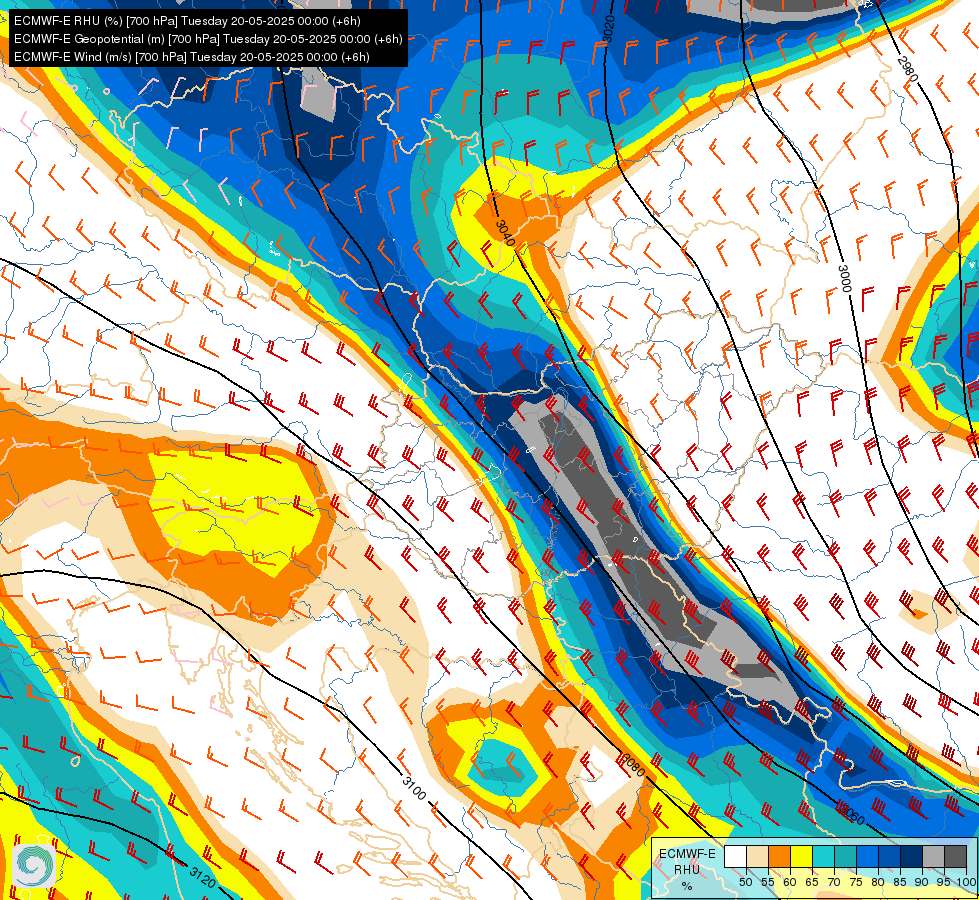Click the 3100 geopotential contour label

[x=414, y=788]
